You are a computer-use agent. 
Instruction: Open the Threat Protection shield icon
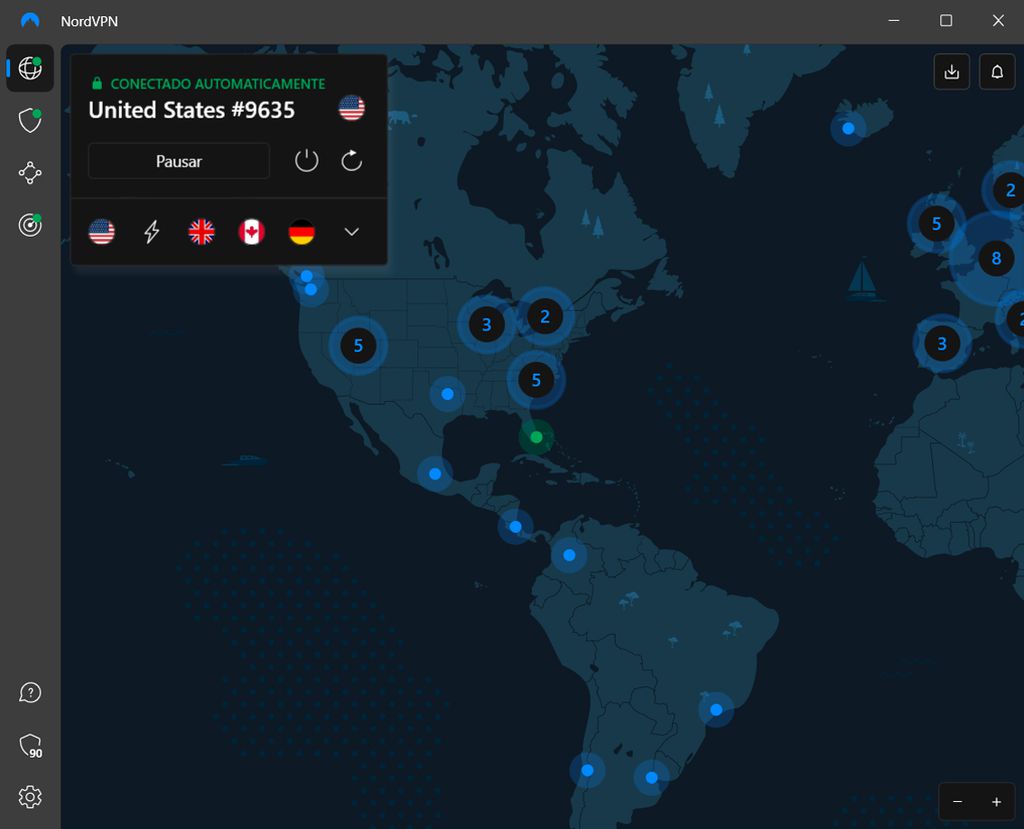pos(30,120)
